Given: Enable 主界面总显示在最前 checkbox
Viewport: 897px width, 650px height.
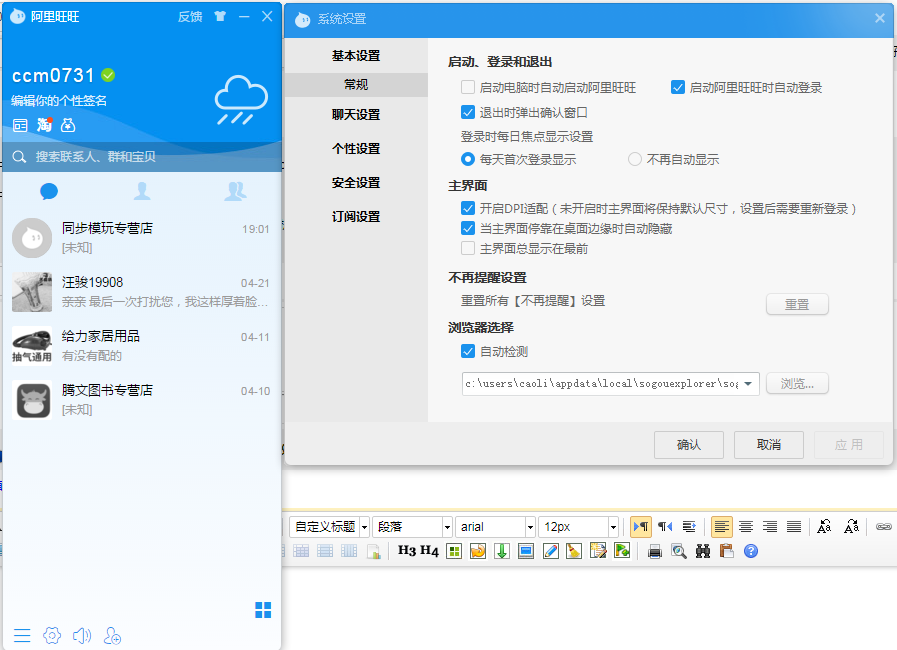Looking at the screenshot, I should pyautogui.click(x=468, y=248).
